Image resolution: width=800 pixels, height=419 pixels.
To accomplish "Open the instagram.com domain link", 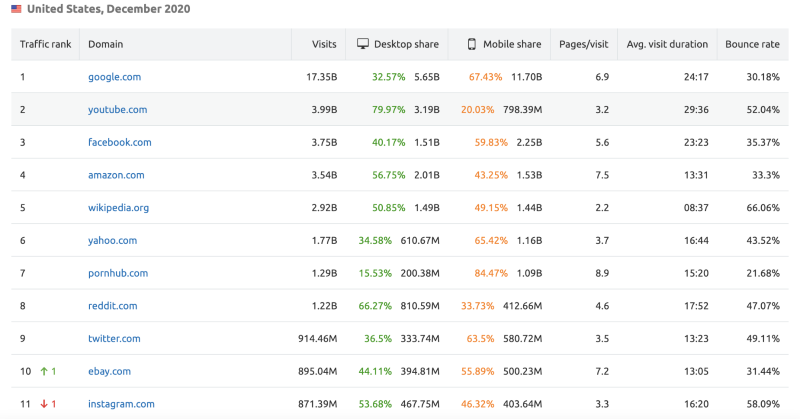I will pyautogui.click(x=121, y=404).
